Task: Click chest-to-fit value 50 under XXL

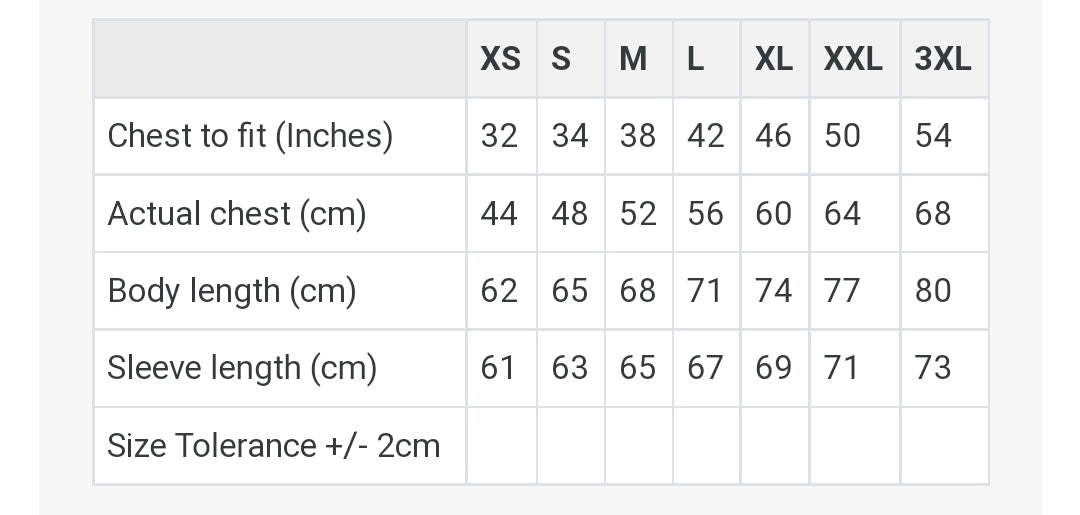Action: [842, 136]
